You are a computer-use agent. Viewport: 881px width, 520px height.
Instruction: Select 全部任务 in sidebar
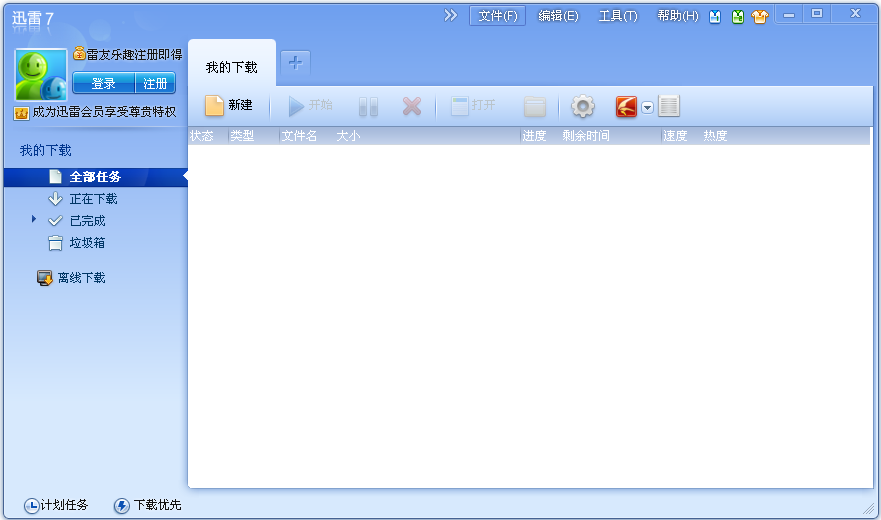point(96,177)
